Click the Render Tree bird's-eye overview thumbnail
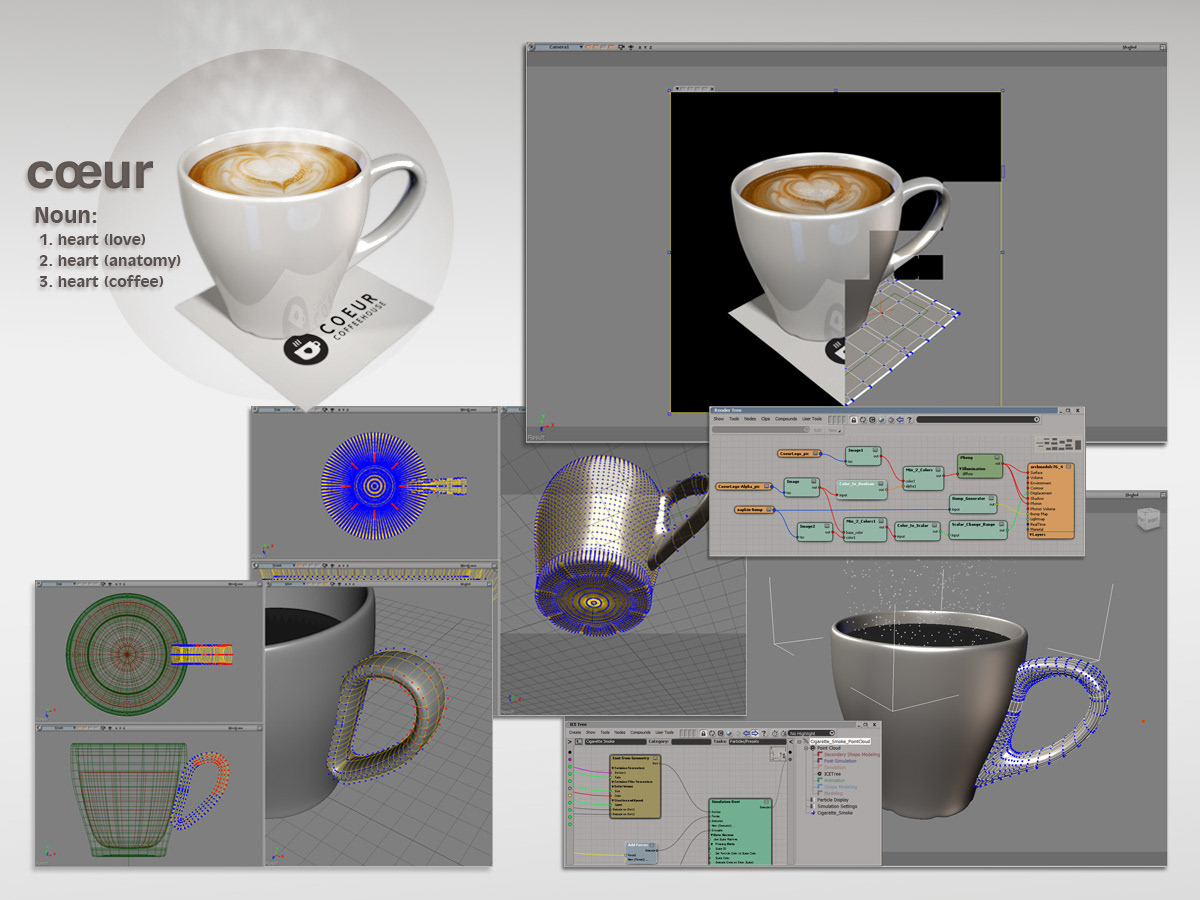This screenshot has height=900, width=1200. (x=1058, y=443)
